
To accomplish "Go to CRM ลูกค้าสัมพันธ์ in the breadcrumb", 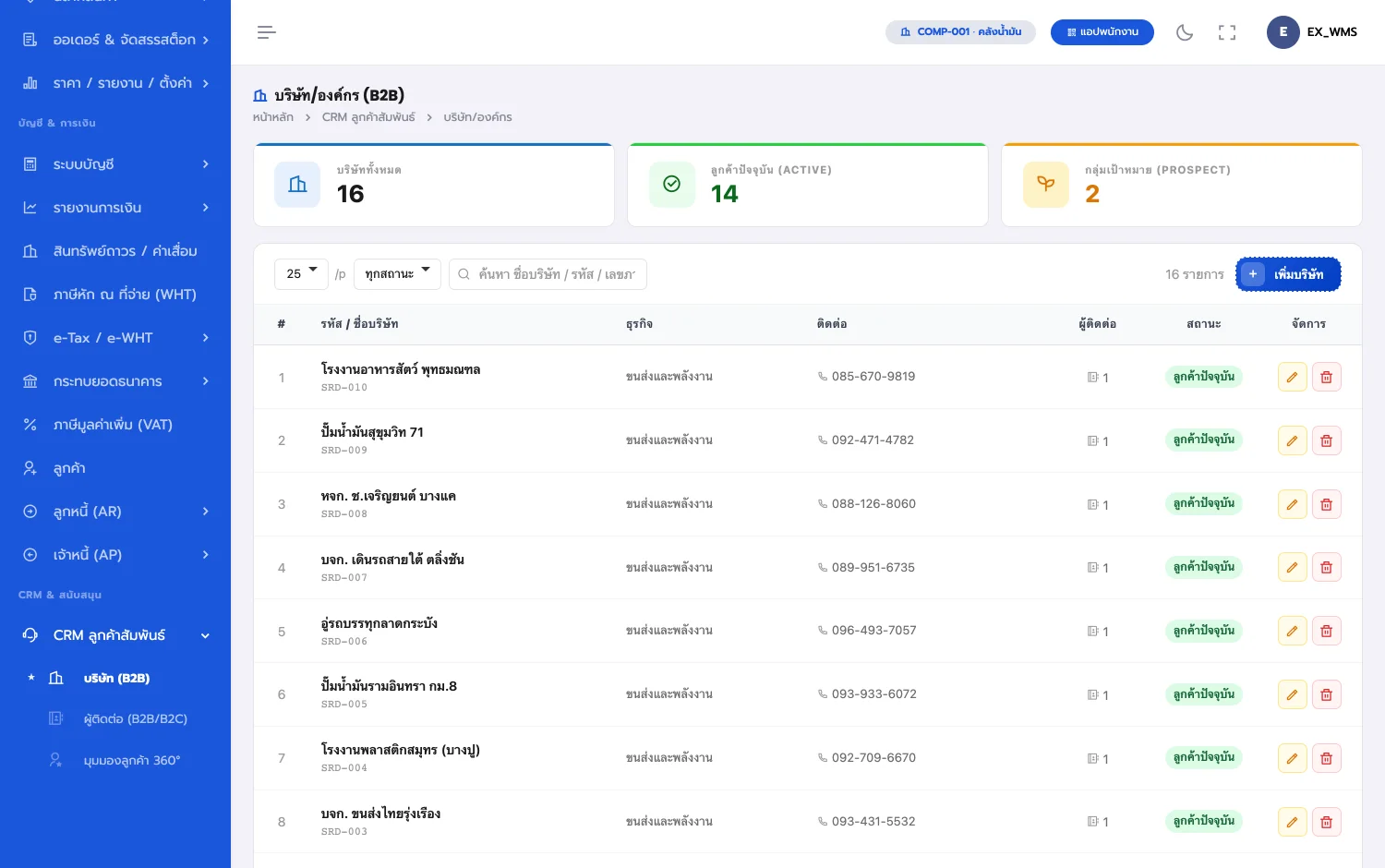I will click(368, 117).
